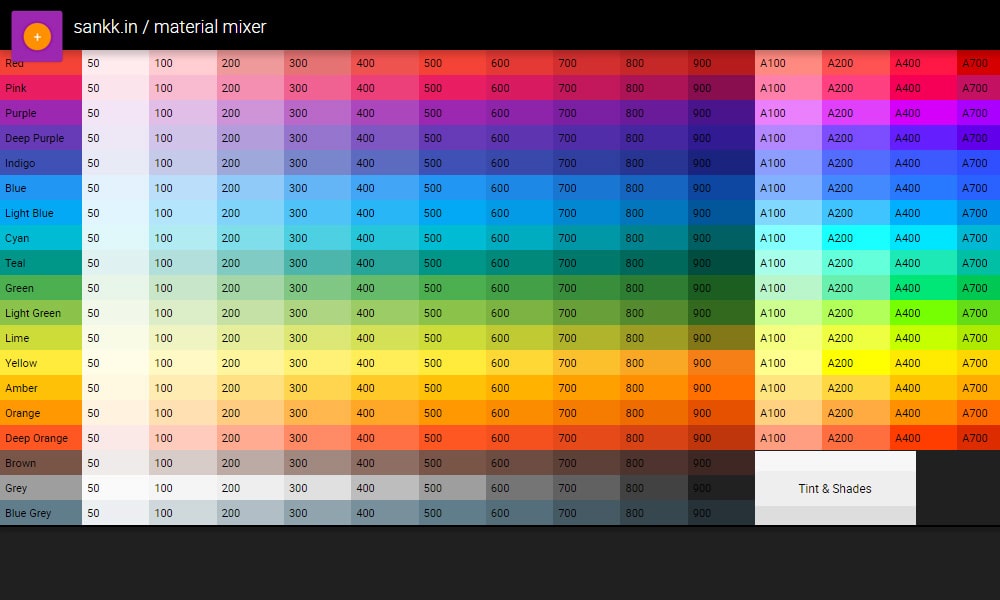Select the Amber A700 swatch
The width and height of the screenshot is (1000, 600).
pyautogui.click(x=977, y=388)
